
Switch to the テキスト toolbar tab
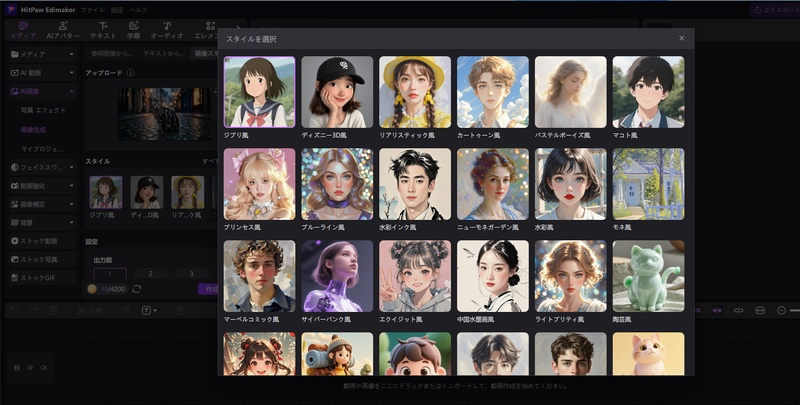(103, 30)
